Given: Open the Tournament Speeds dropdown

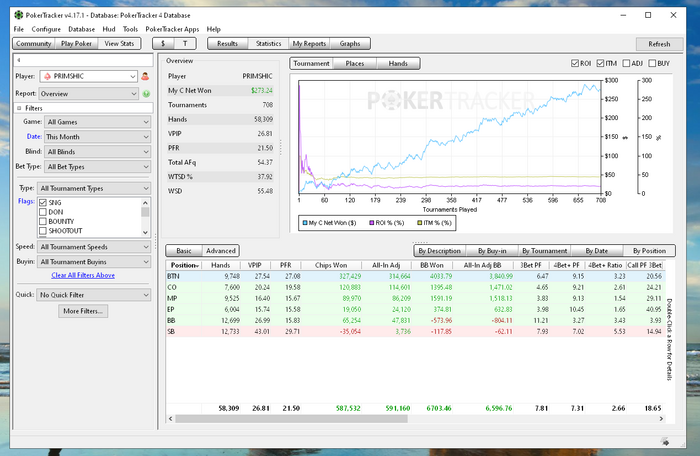Looking at the screenshot, I should [94, 247].
